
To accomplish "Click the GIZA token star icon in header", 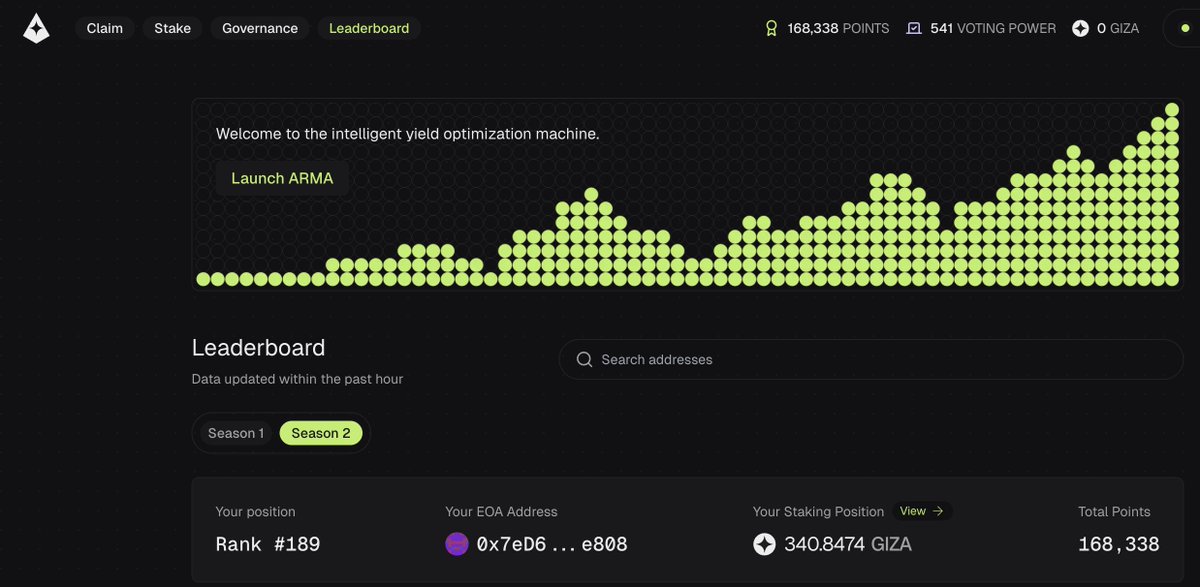I will point(1080,28).
